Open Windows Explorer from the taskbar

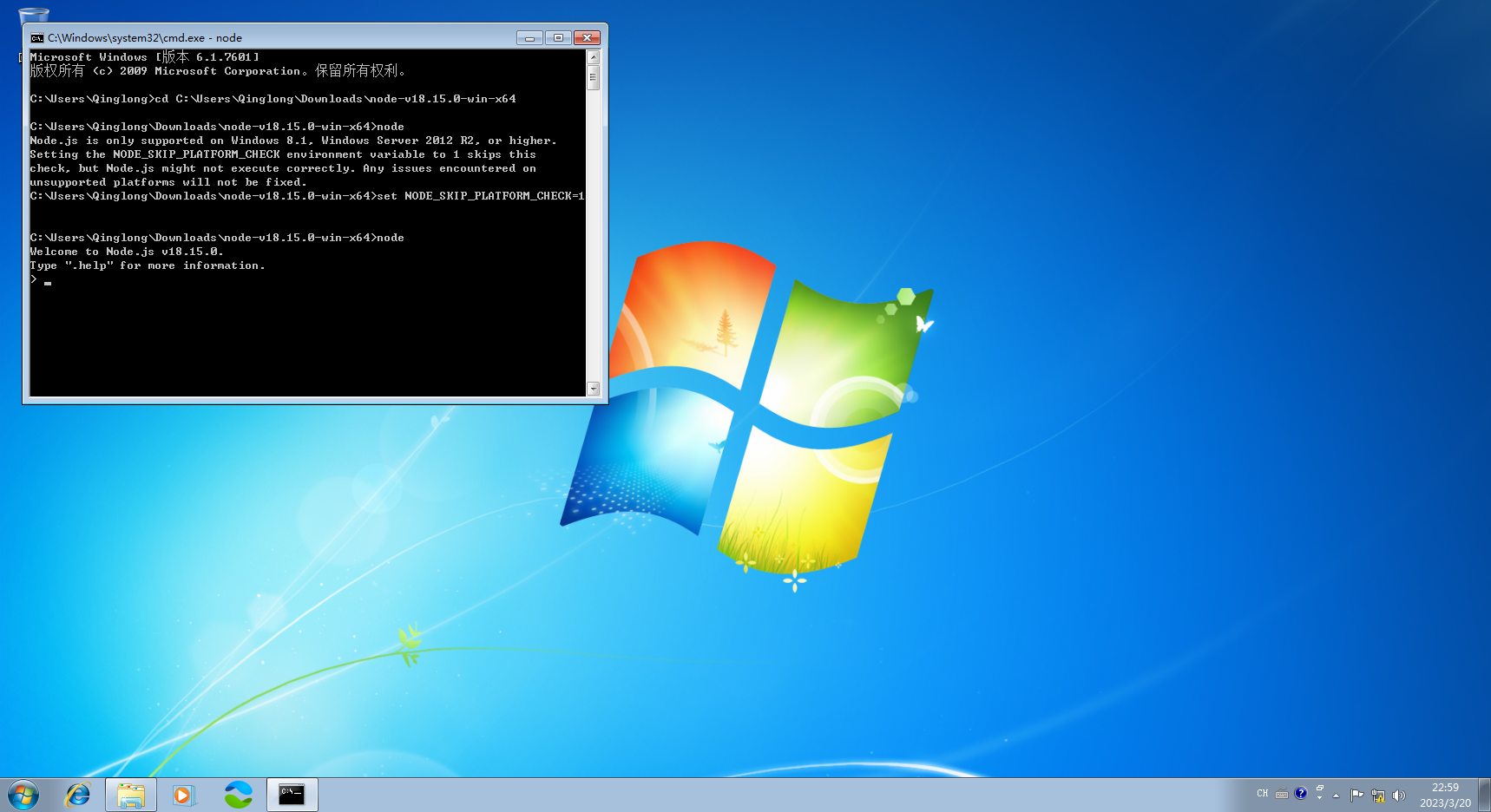point(130,794)
